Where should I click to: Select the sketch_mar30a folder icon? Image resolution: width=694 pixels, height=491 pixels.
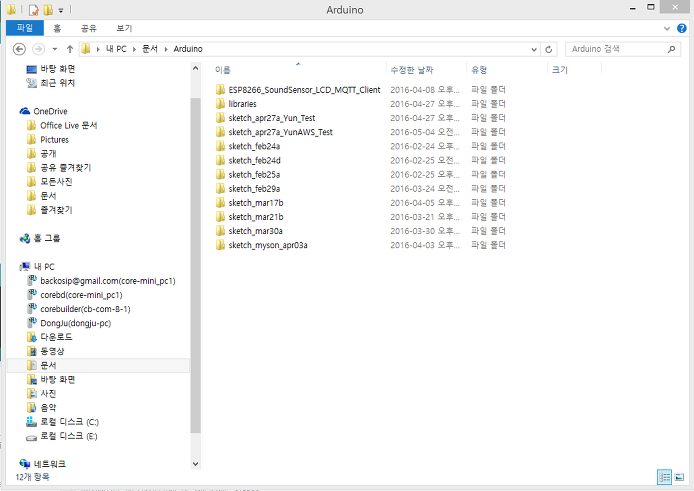coord(220,231)
